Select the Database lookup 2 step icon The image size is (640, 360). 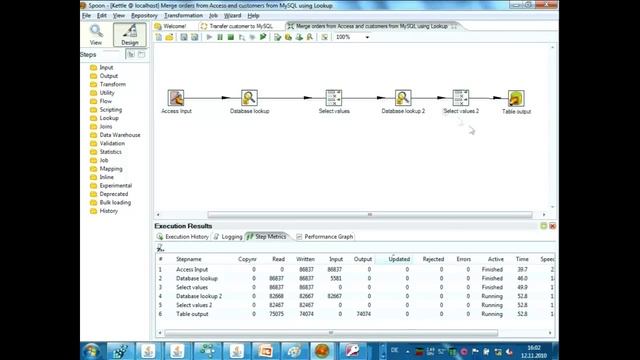(403, 98)
